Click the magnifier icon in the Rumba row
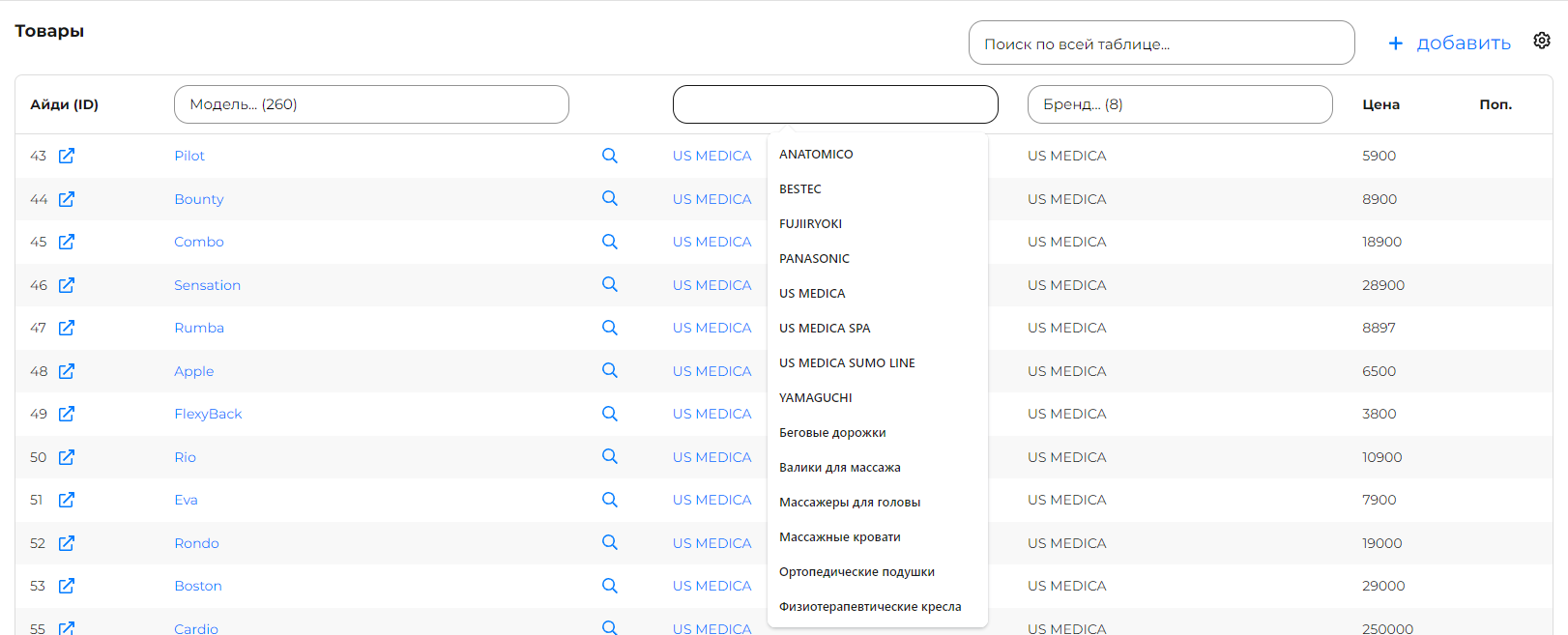 [x=610, y=328]
